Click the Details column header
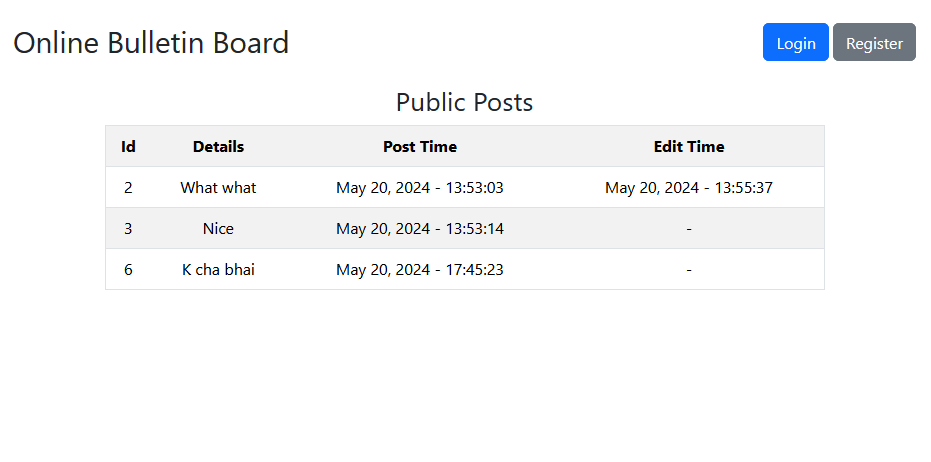The image size is (931, 462). coord(218,146)
